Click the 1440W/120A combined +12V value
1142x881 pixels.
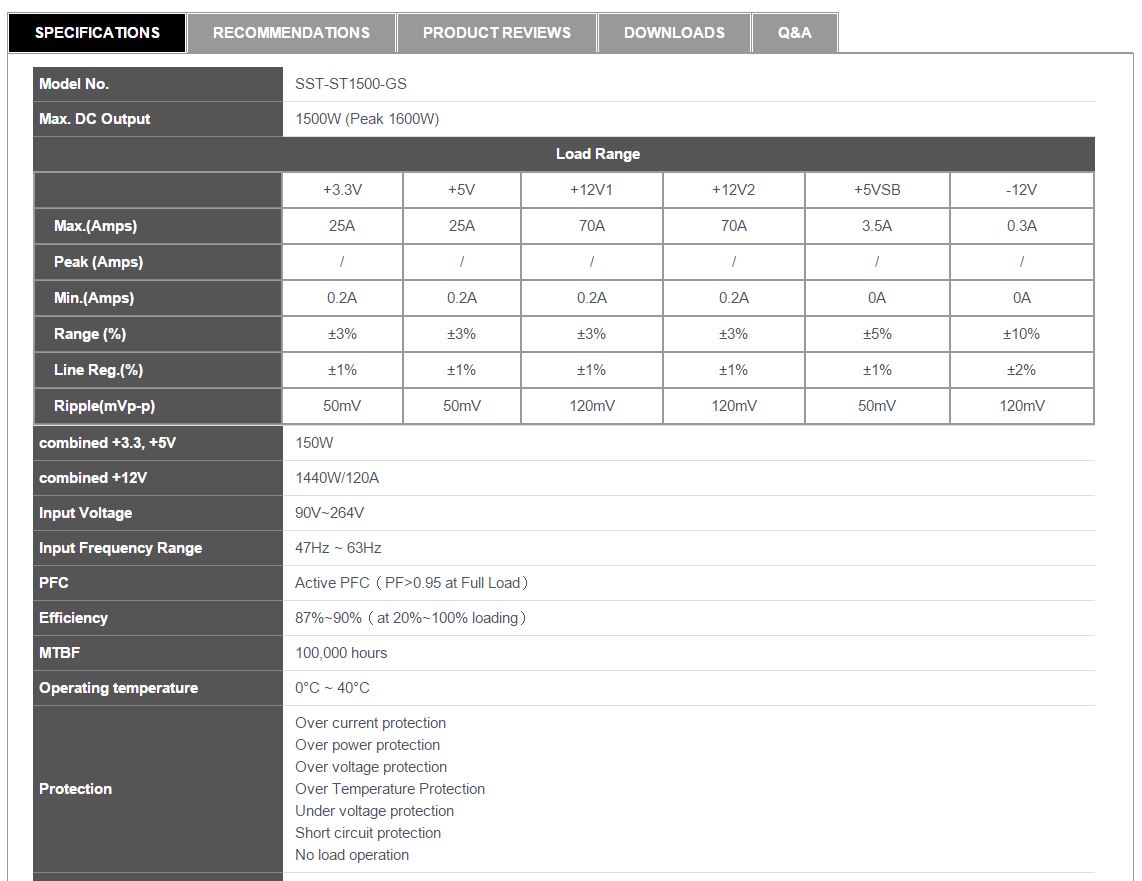tap(337, 478)
